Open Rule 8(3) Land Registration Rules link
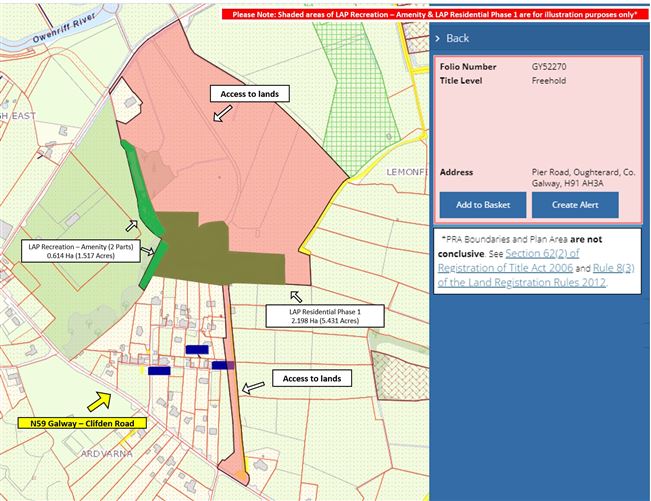The image size is (651, 501). pos(536,275)
